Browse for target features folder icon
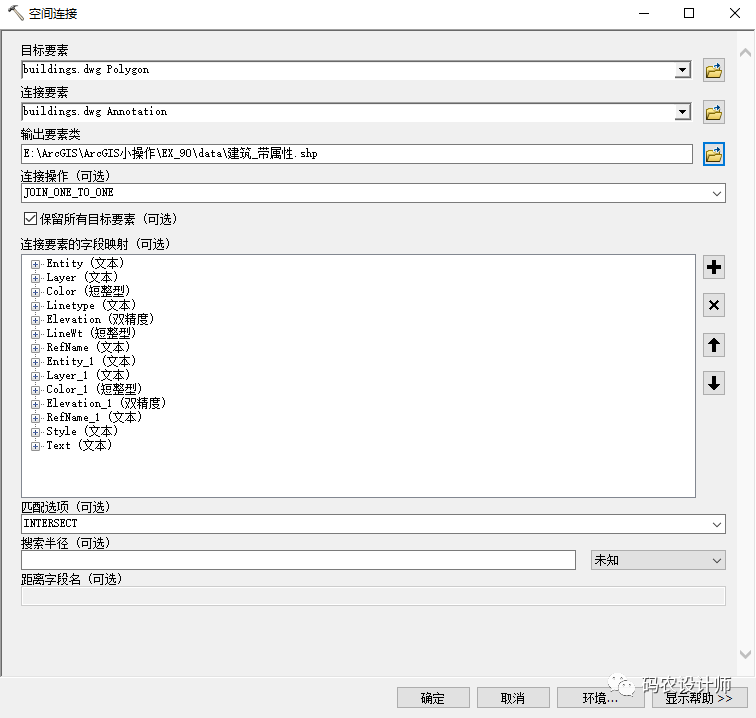Viewport: 756px width, 718px height. [x=714, y=70]
